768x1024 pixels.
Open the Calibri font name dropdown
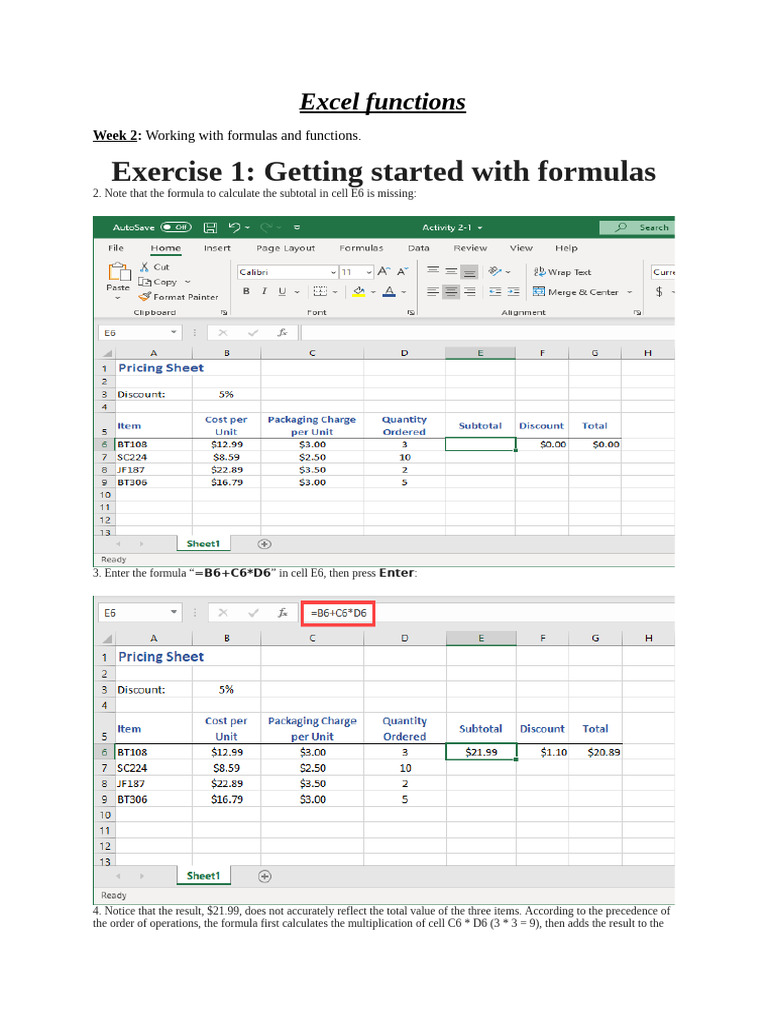(333, 272)
